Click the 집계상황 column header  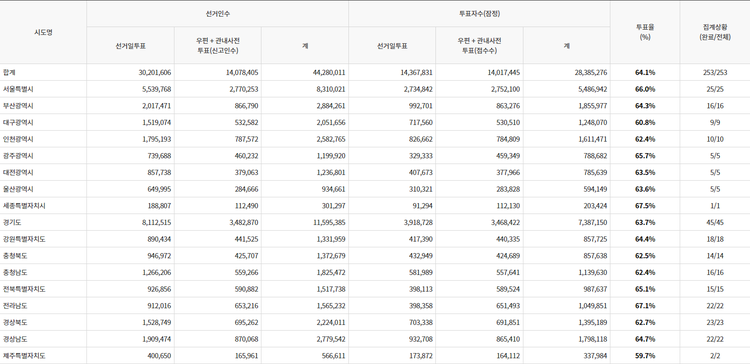coord(715,32)
